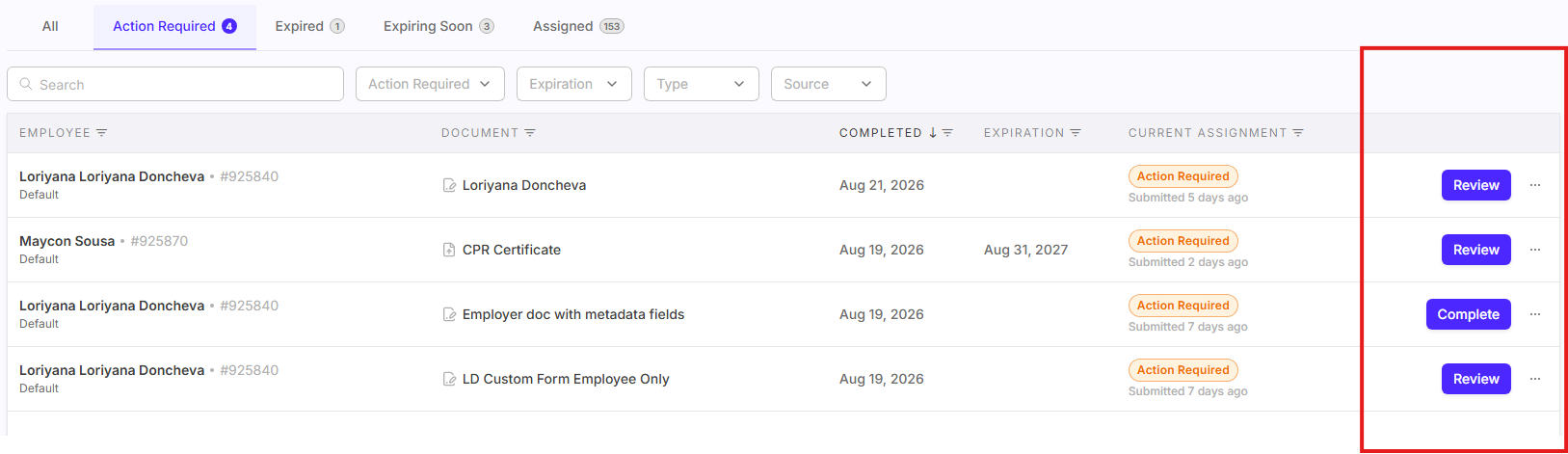
Task: Click the Document column filter icon
Action: (530, 133)
